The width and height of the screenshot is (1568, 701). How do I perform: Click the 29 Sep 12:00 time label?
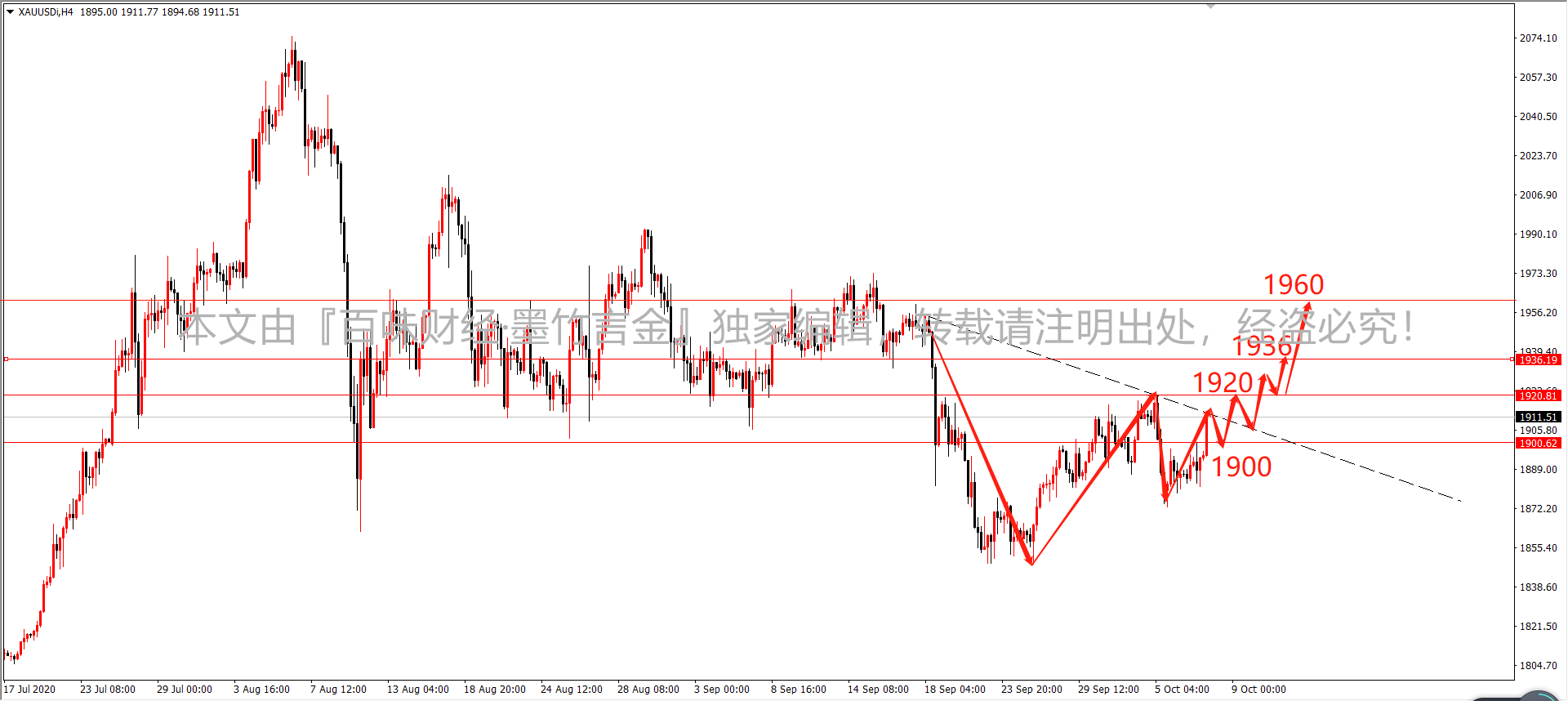click(x=1108, y=690)
